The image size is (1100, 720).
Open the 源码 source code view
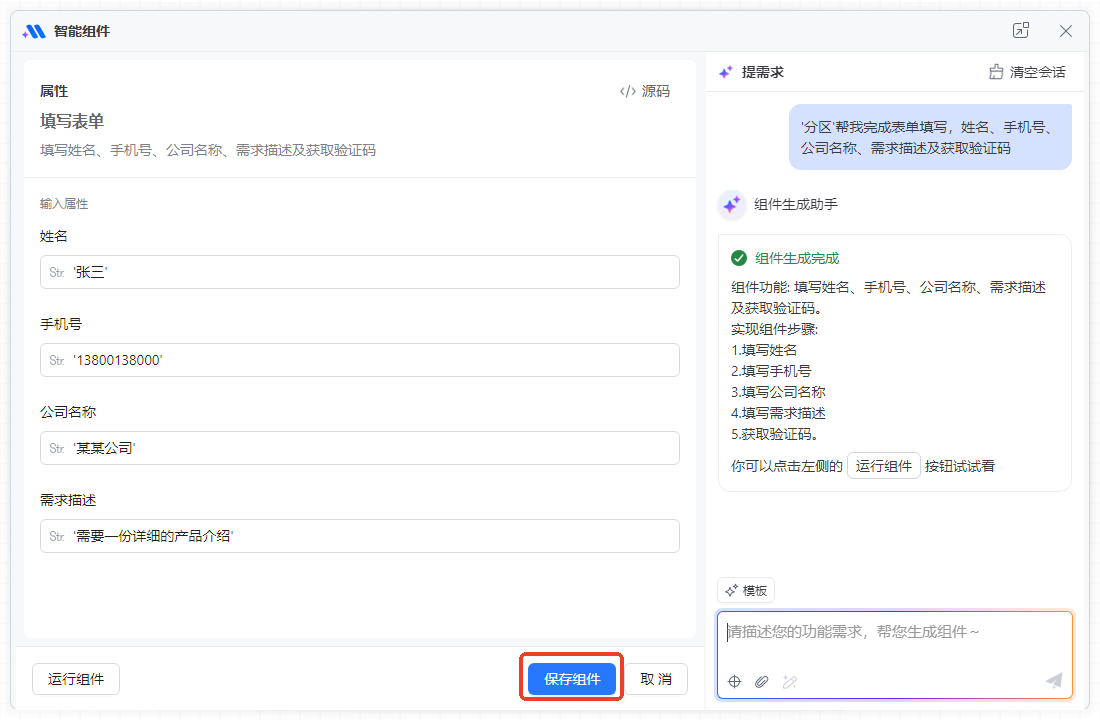(x=645, y=91)
